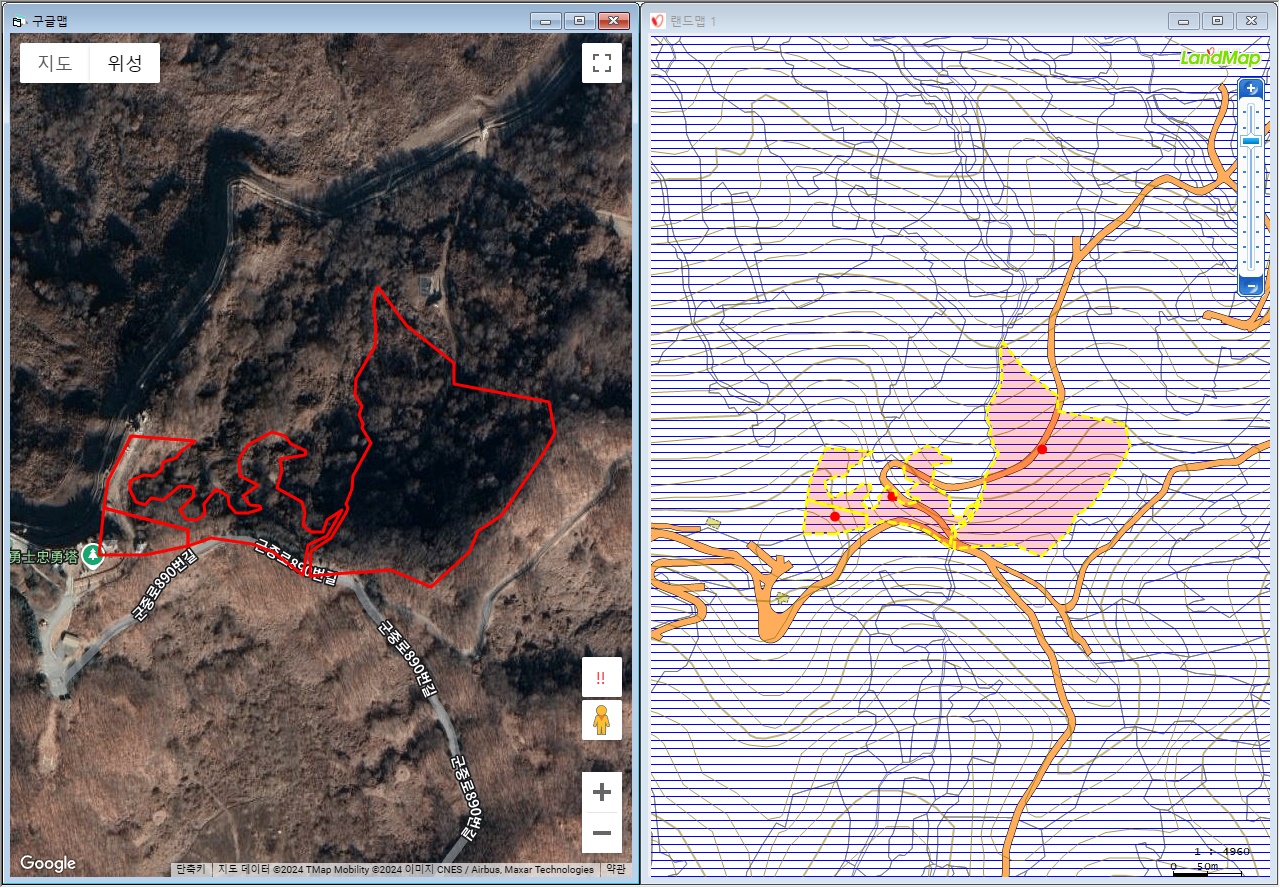This screenshot has height=888, width=1280.
Task: Minimize the 랜드맵 1 window
Action: tap(1184, 21)
